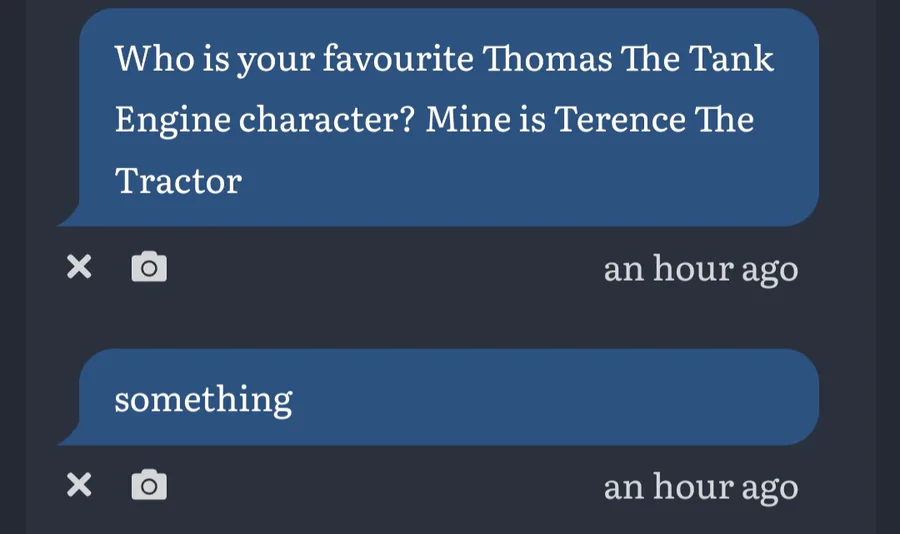Remove the 'something' message with its X icon
This screenshot has width=900, height=534.
coord(79,485)
